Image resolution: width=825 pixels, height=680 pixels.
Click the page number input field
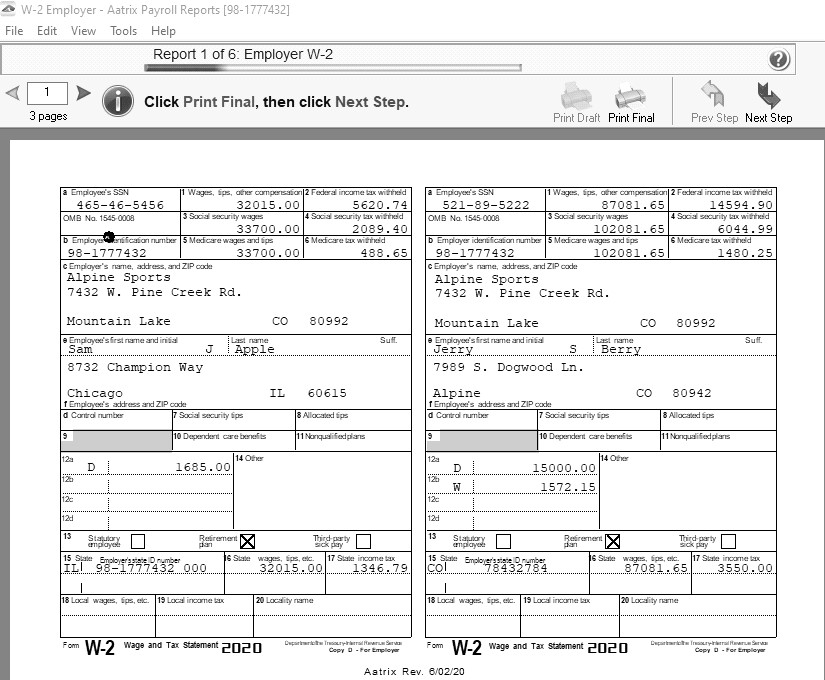click(47, 94)
